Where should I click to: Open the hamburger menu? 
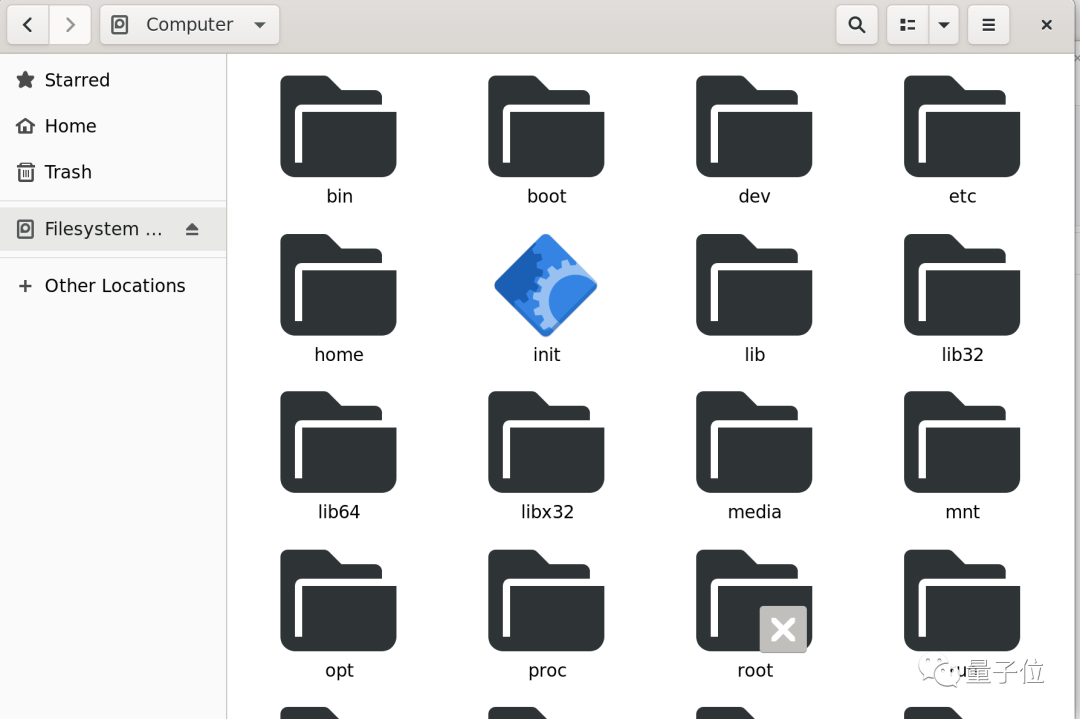(x=988, y=25)
